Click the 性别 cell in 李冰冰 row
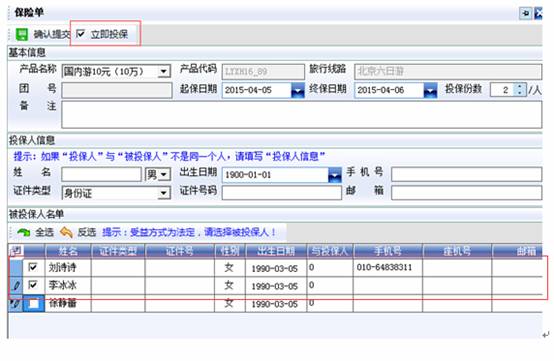This screenshot has height=361, width=554. (229, 285)
